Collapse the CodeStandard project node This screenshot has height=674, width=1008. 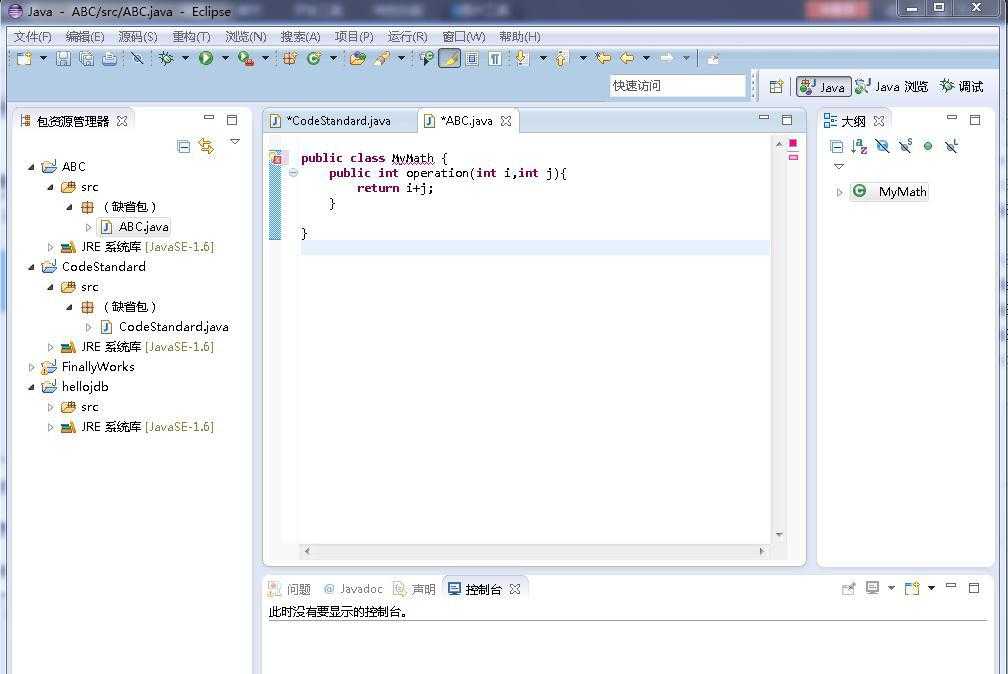(x=31, y=267)
